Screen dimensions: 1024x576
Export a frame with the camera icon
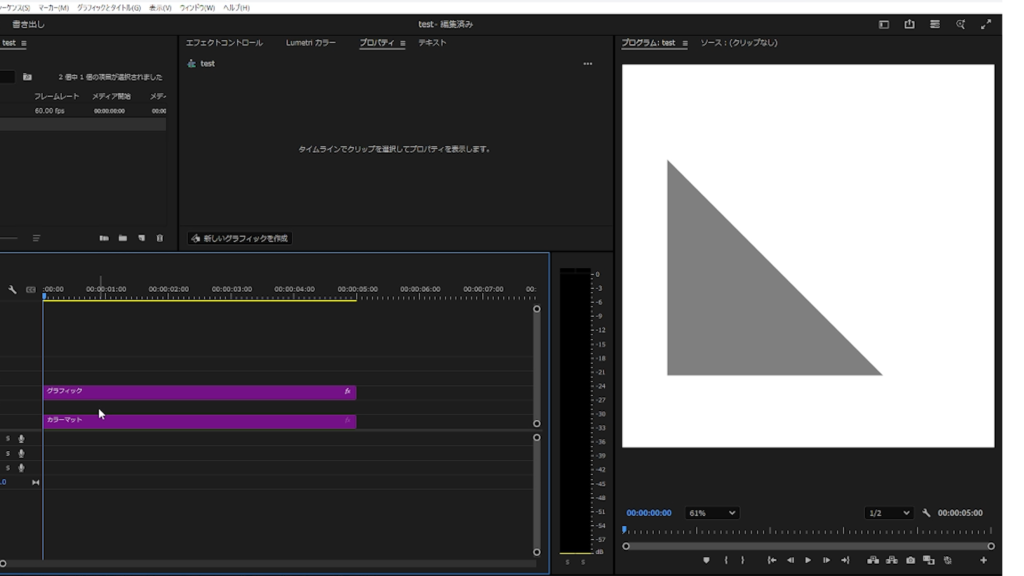point(910,560)
